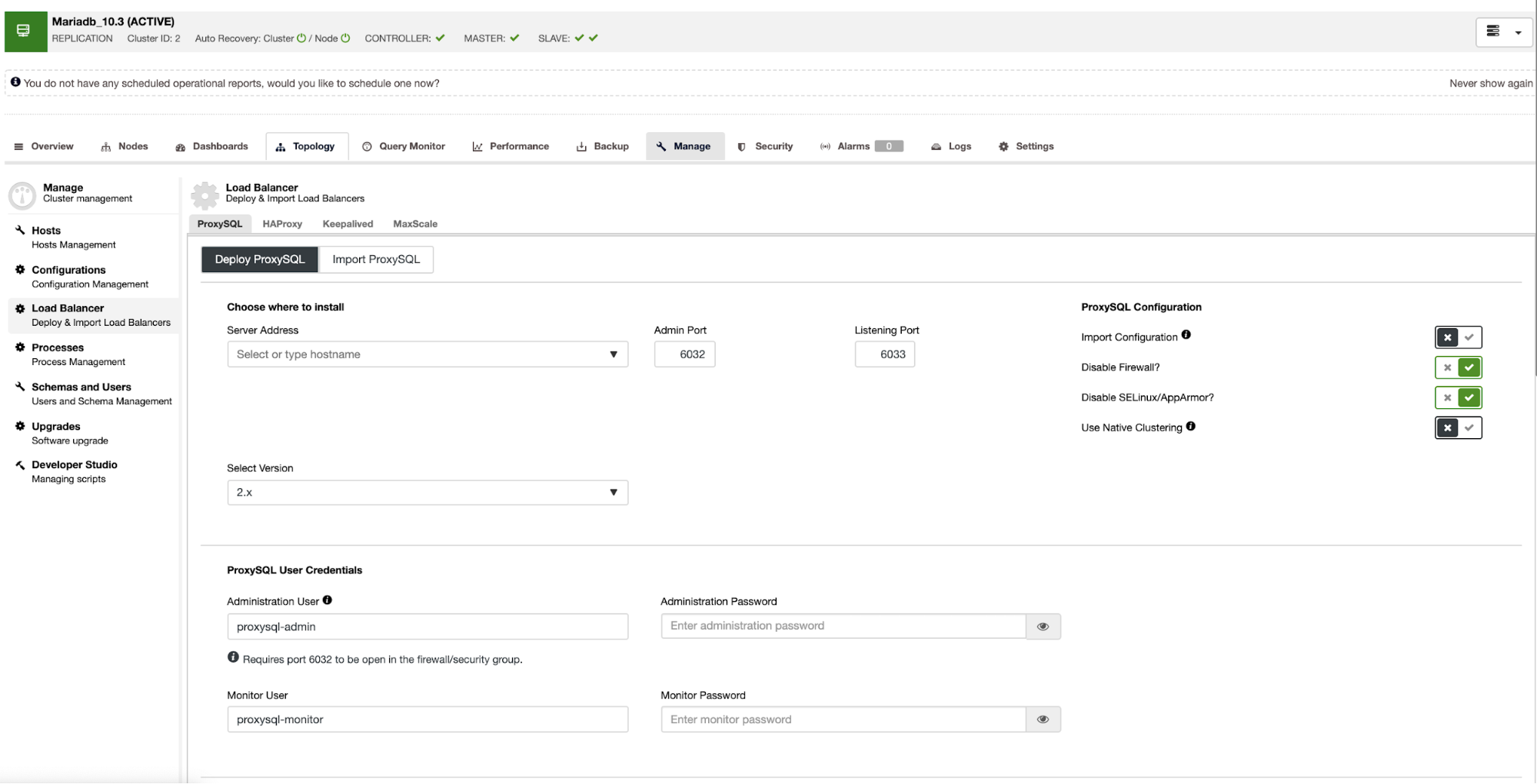Switch to the Keepalived sub-tab
This screenshot has height=784, width=1537.
click(x=348, y=224)
